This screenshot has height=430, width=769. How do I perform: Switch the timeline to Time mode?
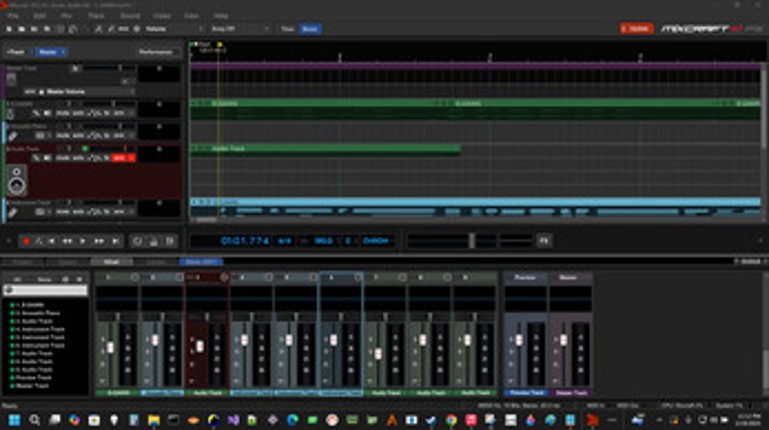287,29
